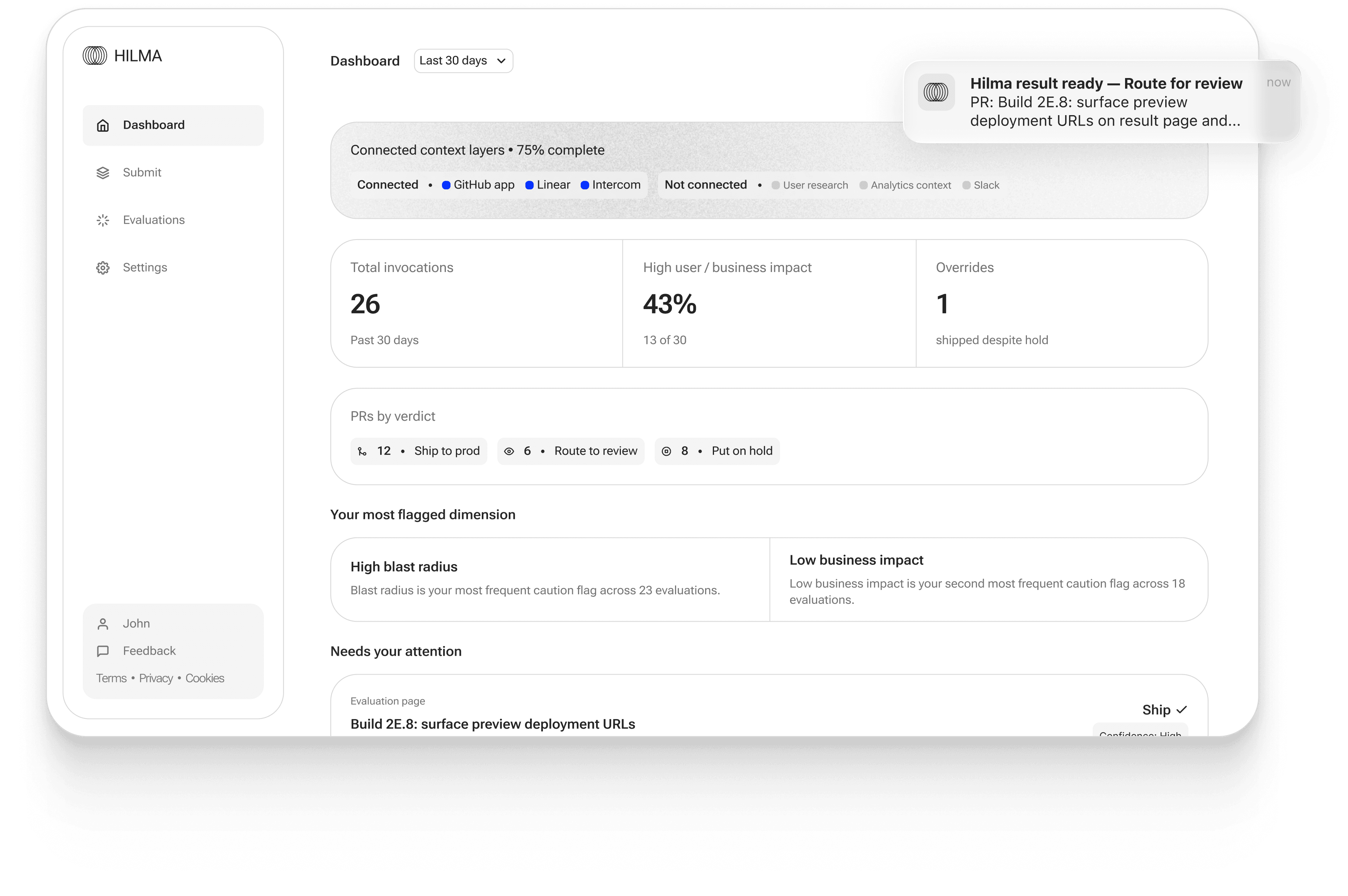
Task: Open Build 2E.8 surface preview deployment URLs
Action: [x=493, y=724]
